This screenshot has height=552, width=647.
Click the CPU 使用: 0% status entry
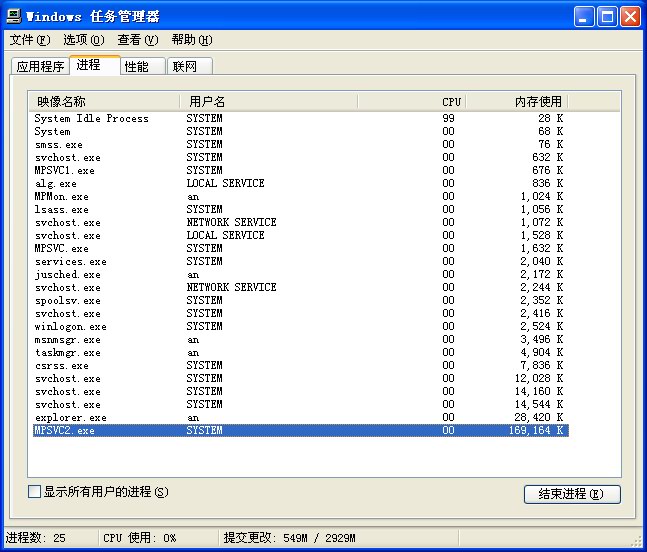pyautogui.click(x=139, y=538)
